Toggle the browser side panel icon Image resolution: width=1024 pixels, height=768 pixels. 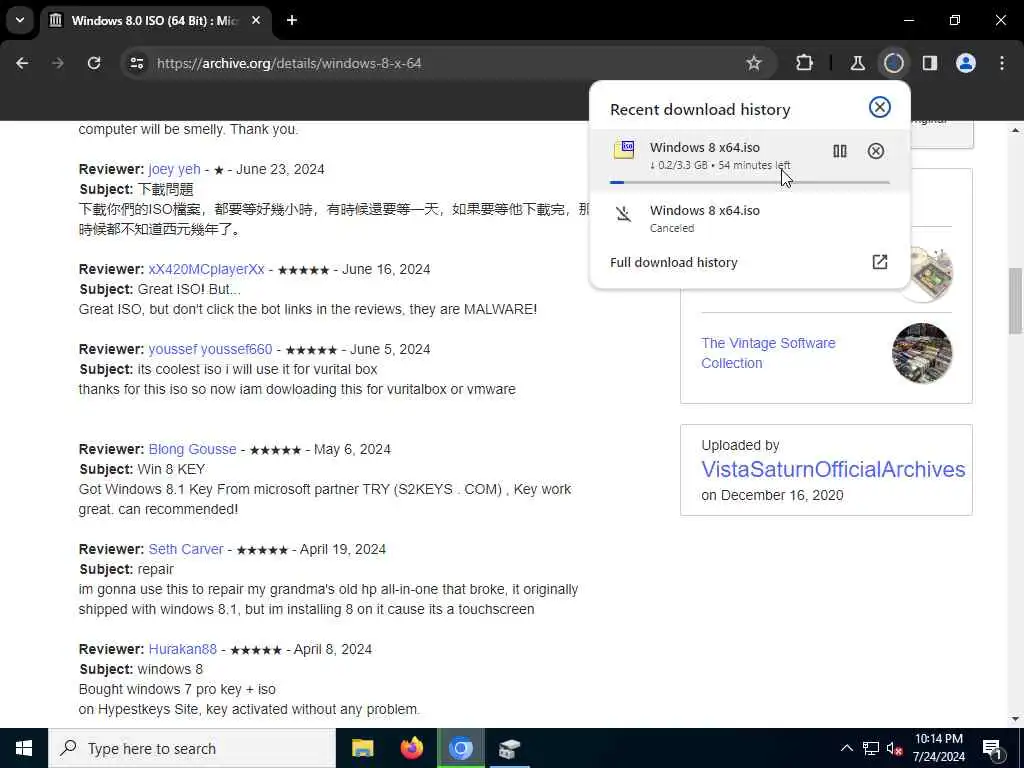click(930, 63)
